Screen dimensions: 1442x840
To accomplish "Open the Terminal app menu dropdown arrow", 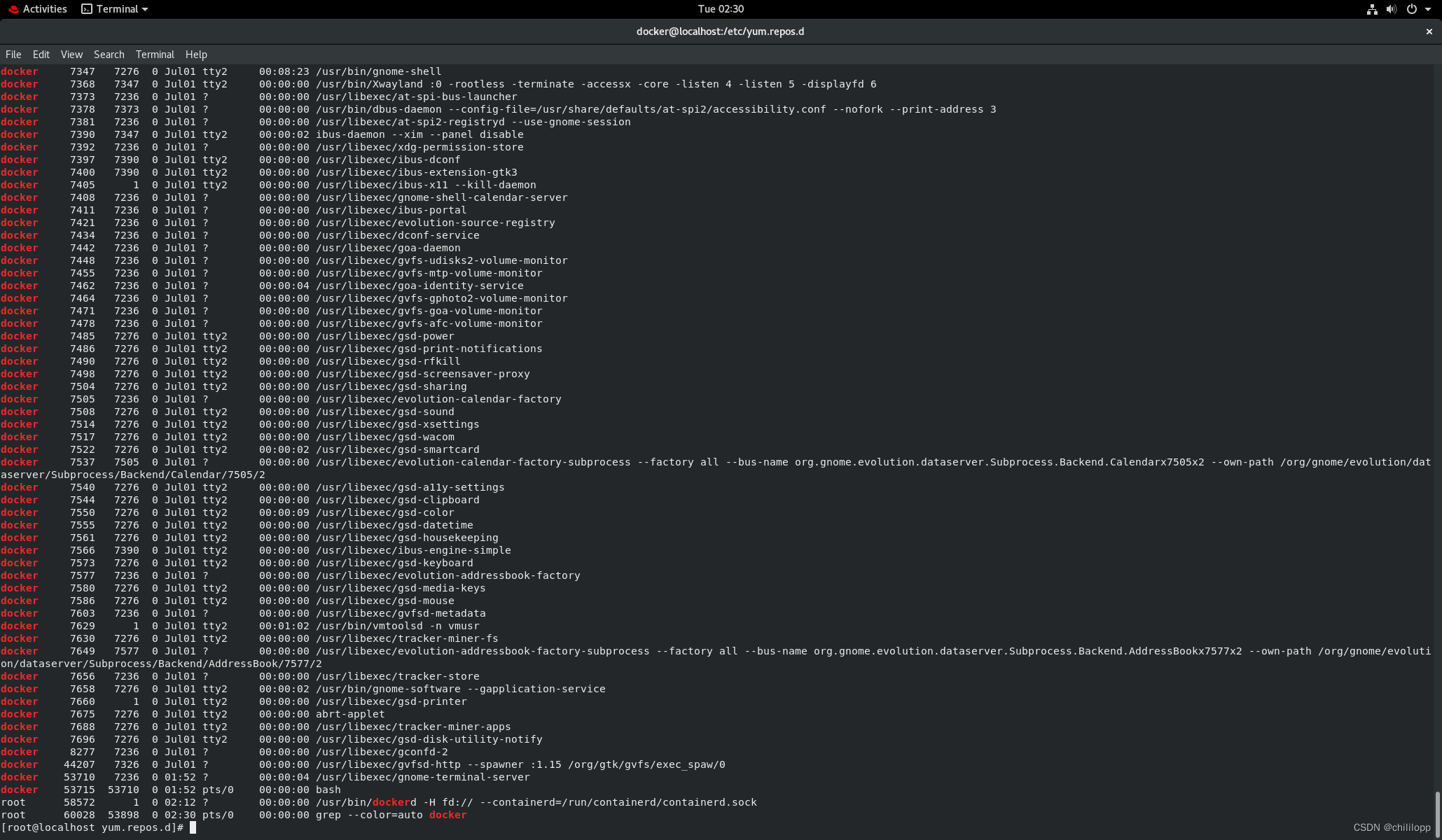I will [x=144, y=9].
